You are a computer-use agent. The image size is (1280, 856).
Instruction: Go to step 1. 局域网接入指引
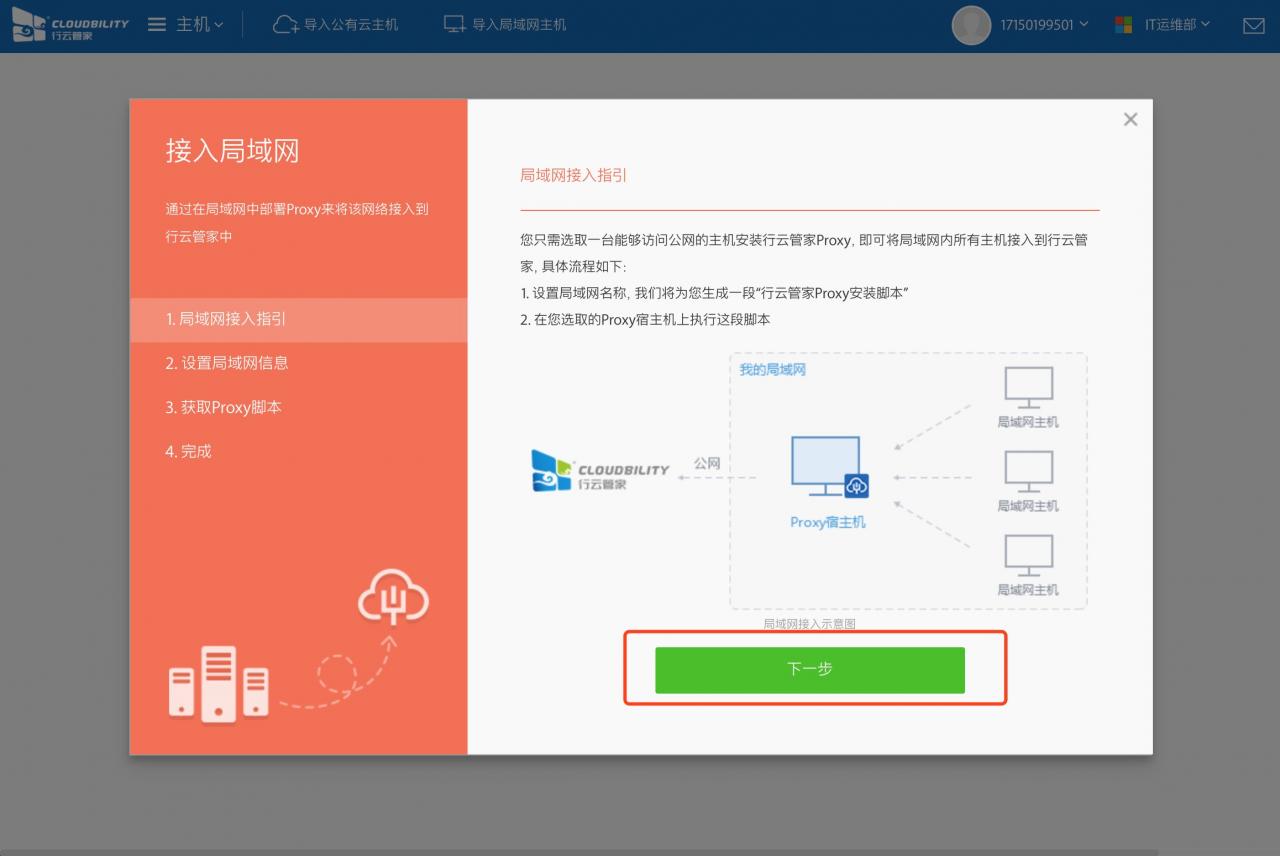tap(298, 319)
